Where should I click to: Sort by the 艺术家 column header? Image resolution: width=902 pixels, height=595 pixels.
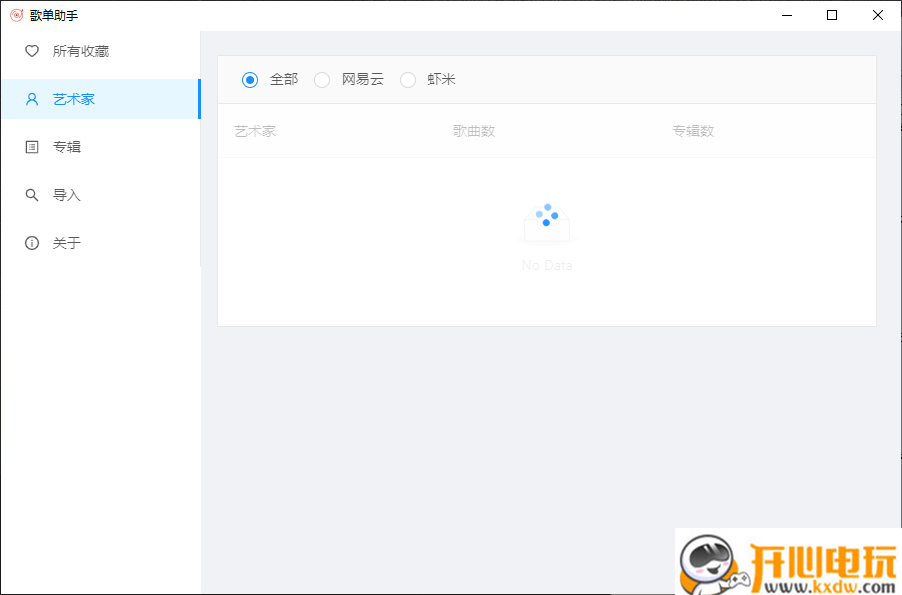coord(254,131)
